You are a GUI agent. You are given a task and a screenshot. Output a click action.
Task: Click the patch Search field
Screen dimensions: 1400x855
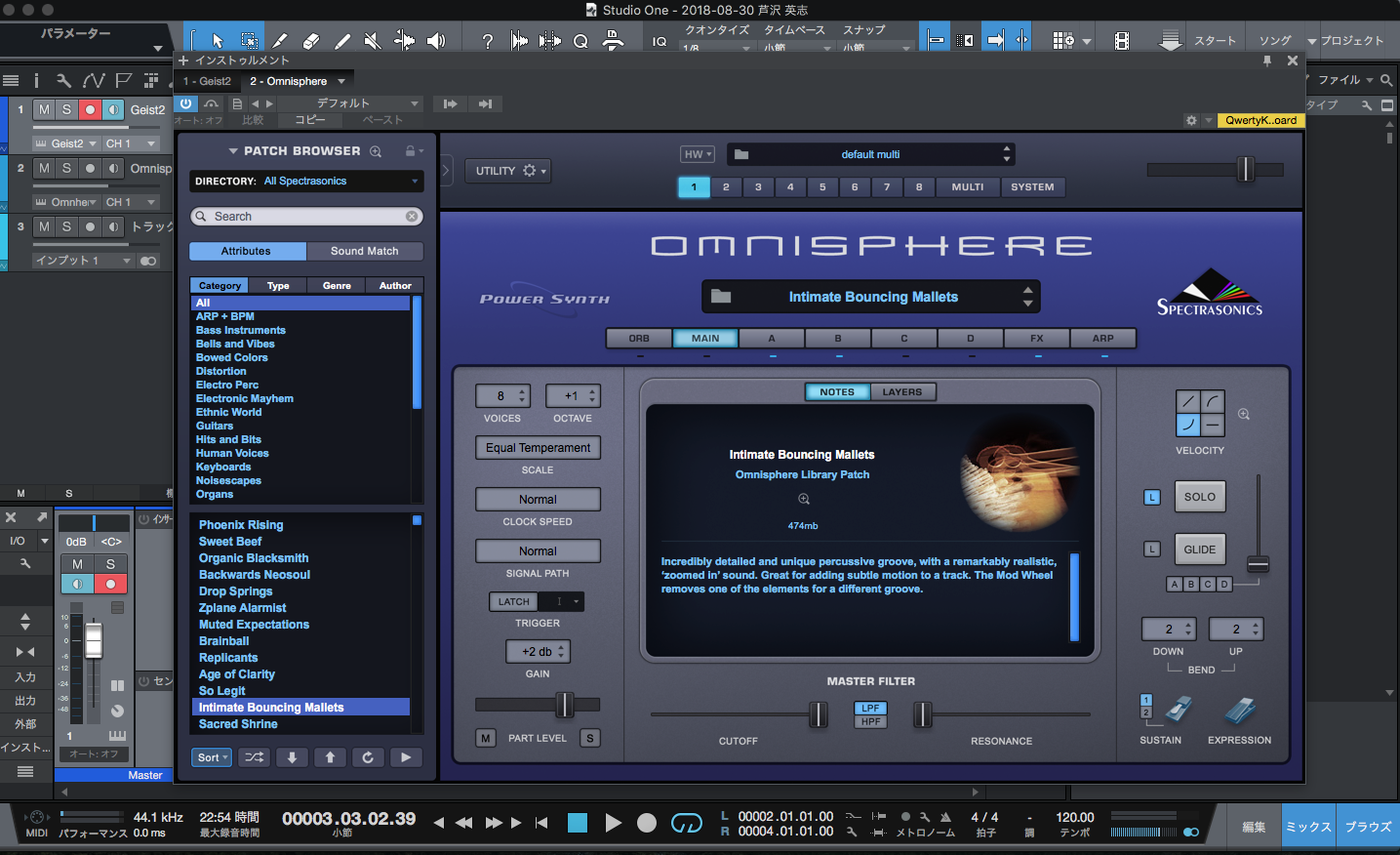tap(306, 217)
